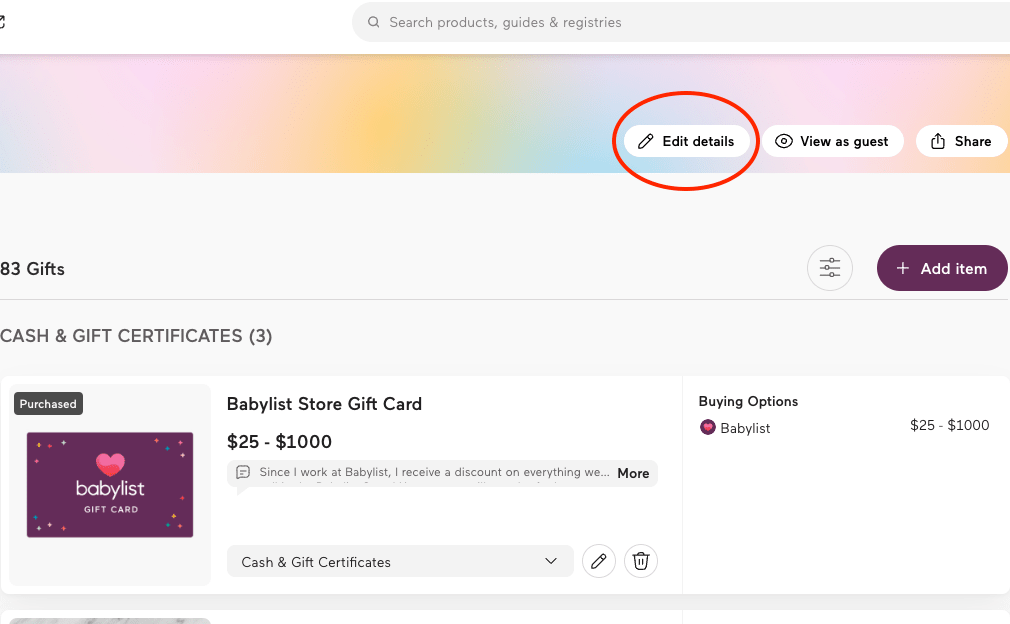Select the pencil edit icon below the gift card
The height and width of the screenshot is (624, 1010).
click(599, 561)
